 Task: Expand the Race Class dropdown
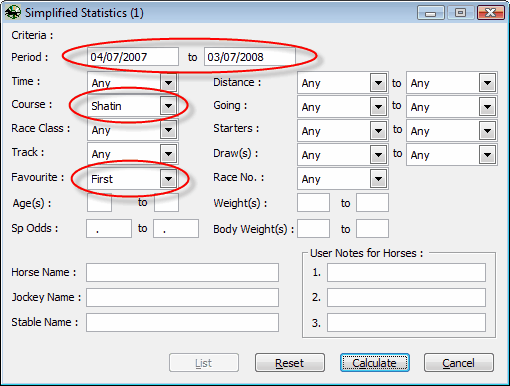133,130
